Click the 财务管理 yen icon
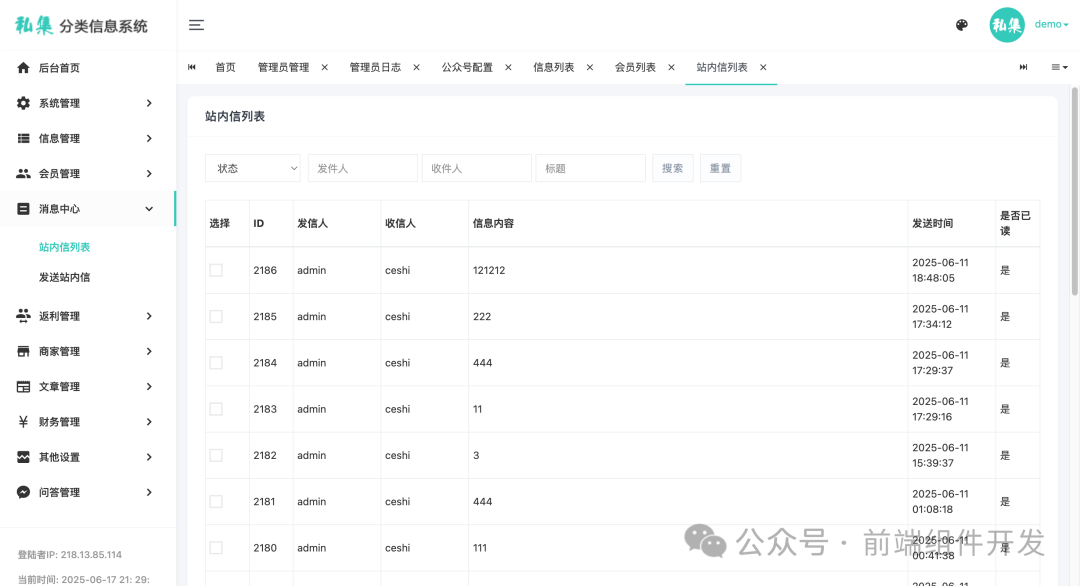Viewport: 1080px width, 586px height. tap(24, 421)
